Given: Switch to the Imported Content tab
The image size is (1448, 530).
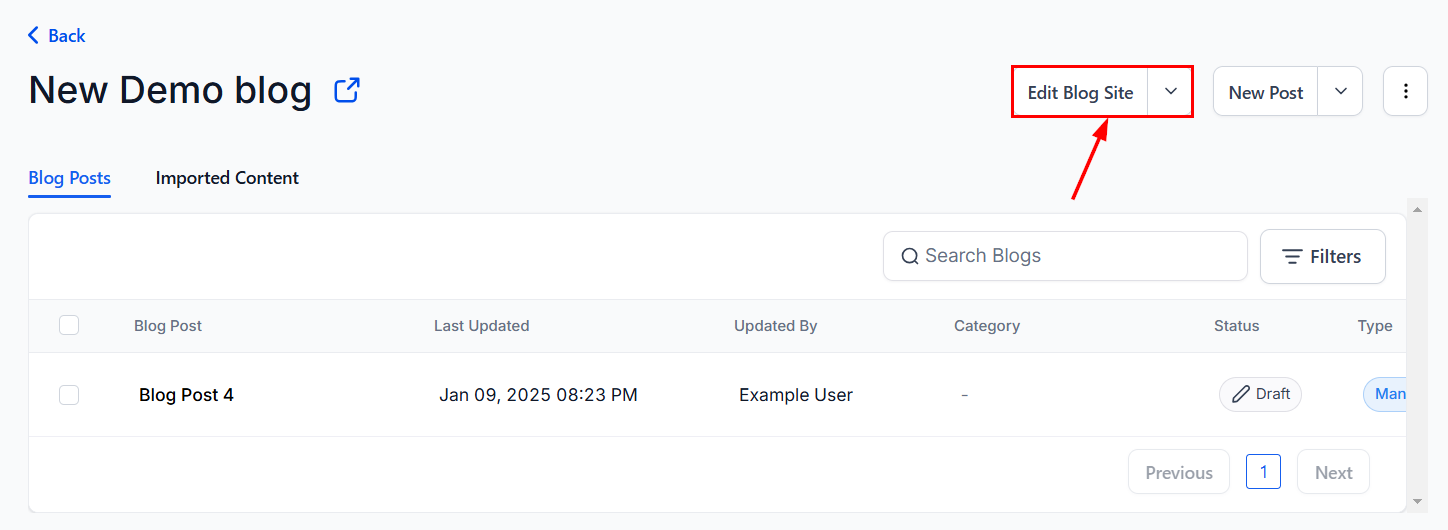Looking at the screenshot, I should click(227, 178).
